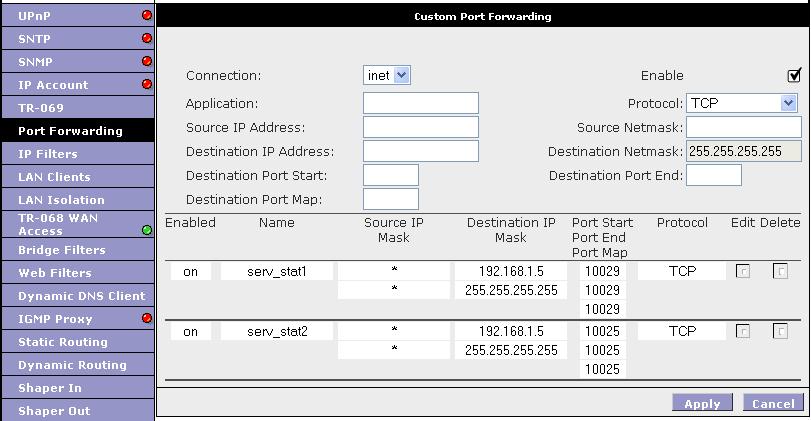Tick the Delete checkbox for serv_stat1
Screen dimensions: 811x421
click(x=780, y=271)
